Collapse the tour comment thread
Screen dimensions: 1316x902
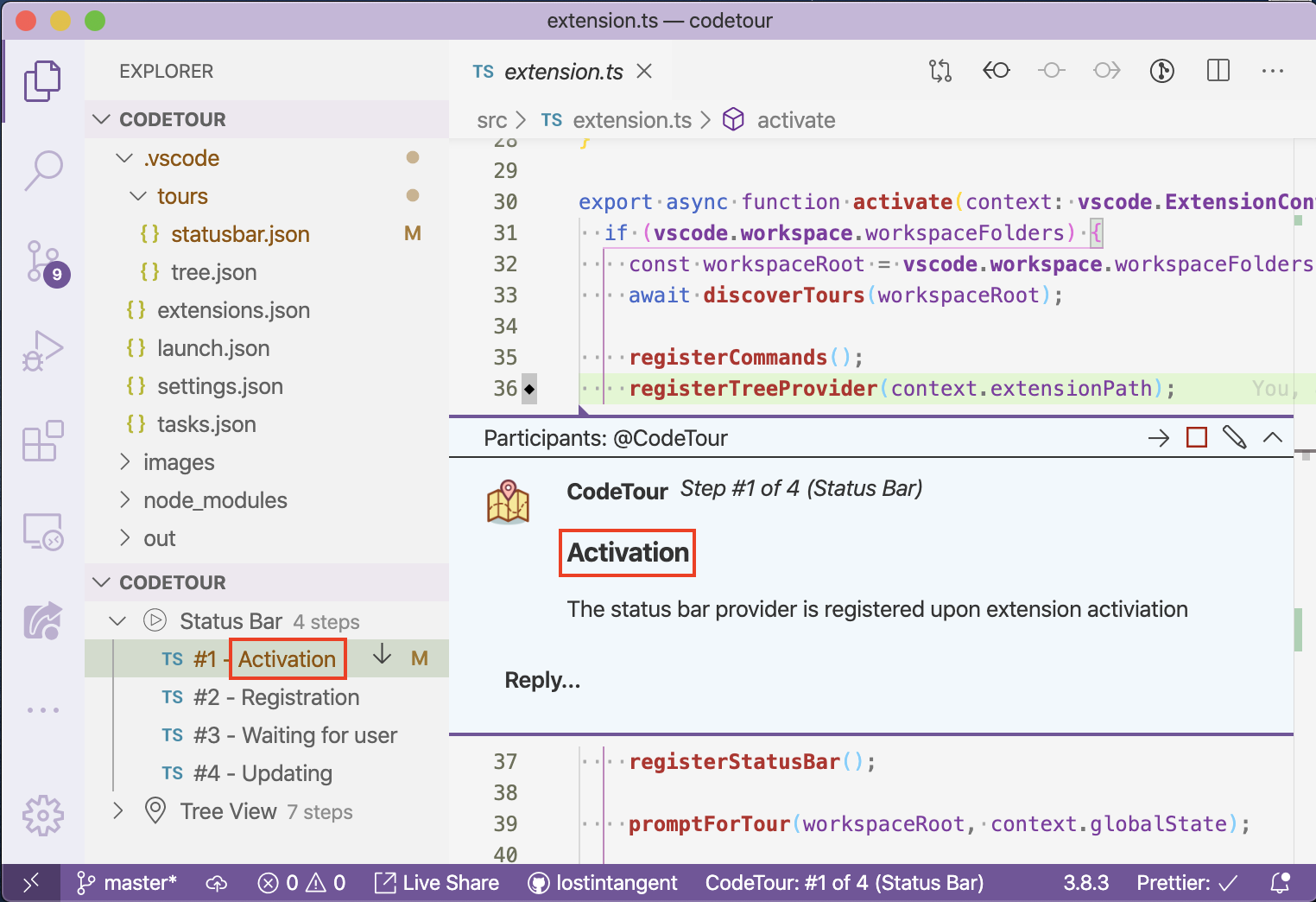point(1273,438)
